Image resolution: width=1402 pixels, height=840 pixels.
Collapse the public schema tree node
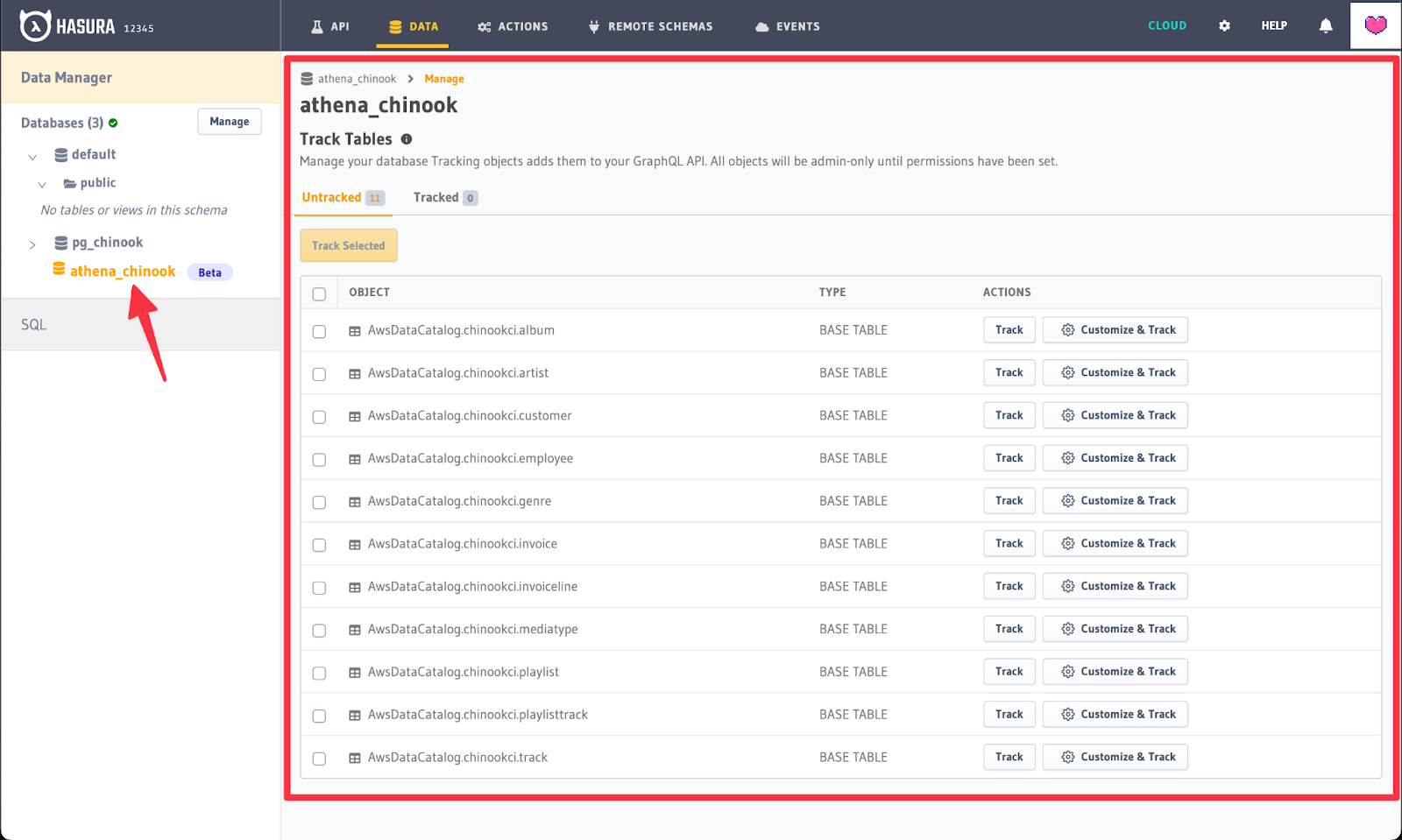42,186
